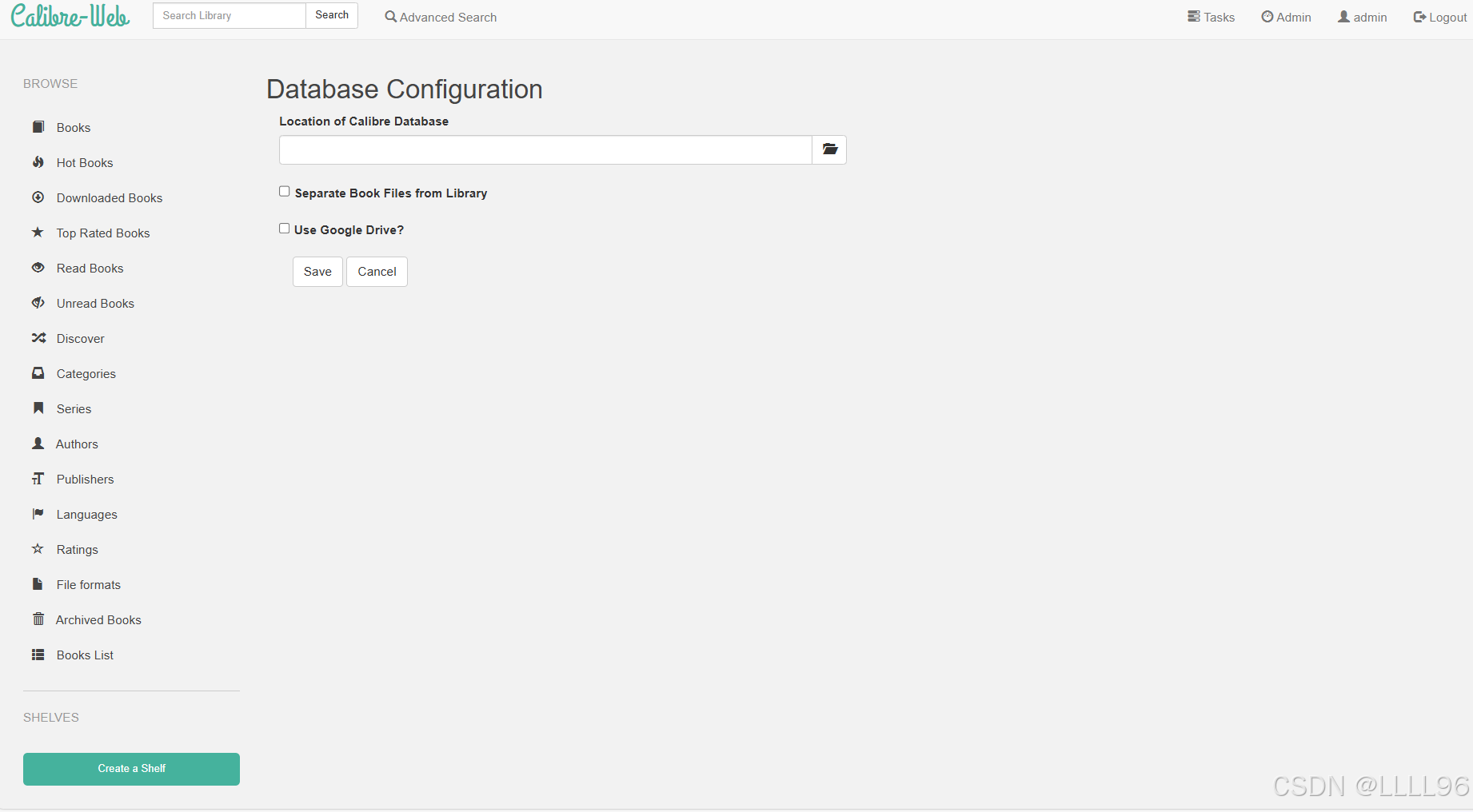Click the Books sidebar icon
The height and width of the screenshot is (812, 1473).
38,127
